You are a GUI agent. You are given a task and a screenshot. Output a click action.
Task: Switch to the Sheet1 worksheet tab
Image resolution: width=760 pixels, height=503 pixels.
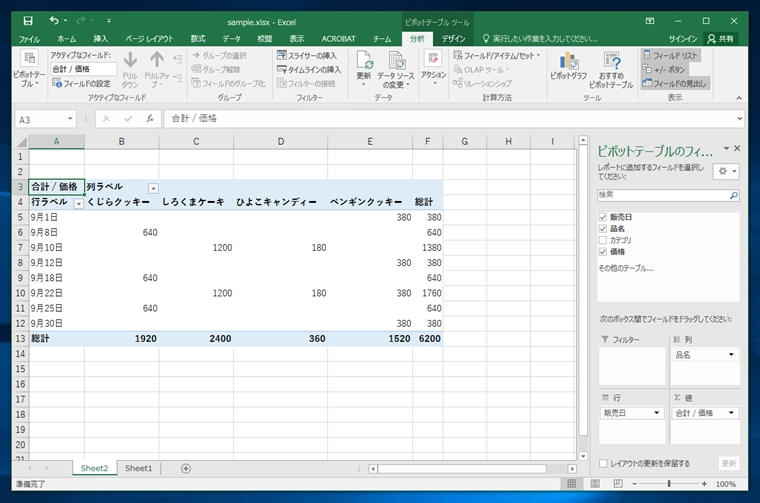coord(138,468)
